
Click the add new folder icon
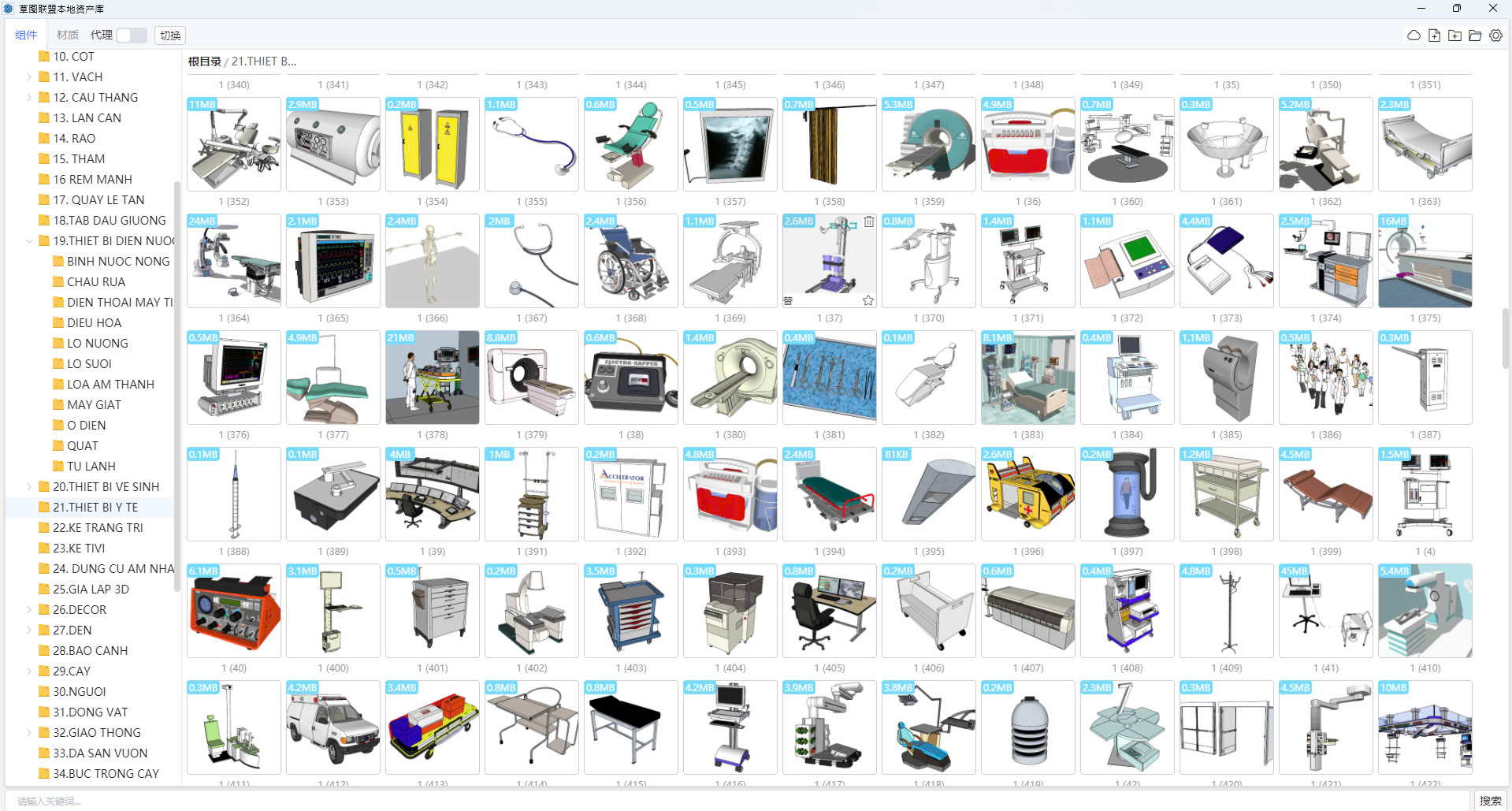pos(1454,35)
